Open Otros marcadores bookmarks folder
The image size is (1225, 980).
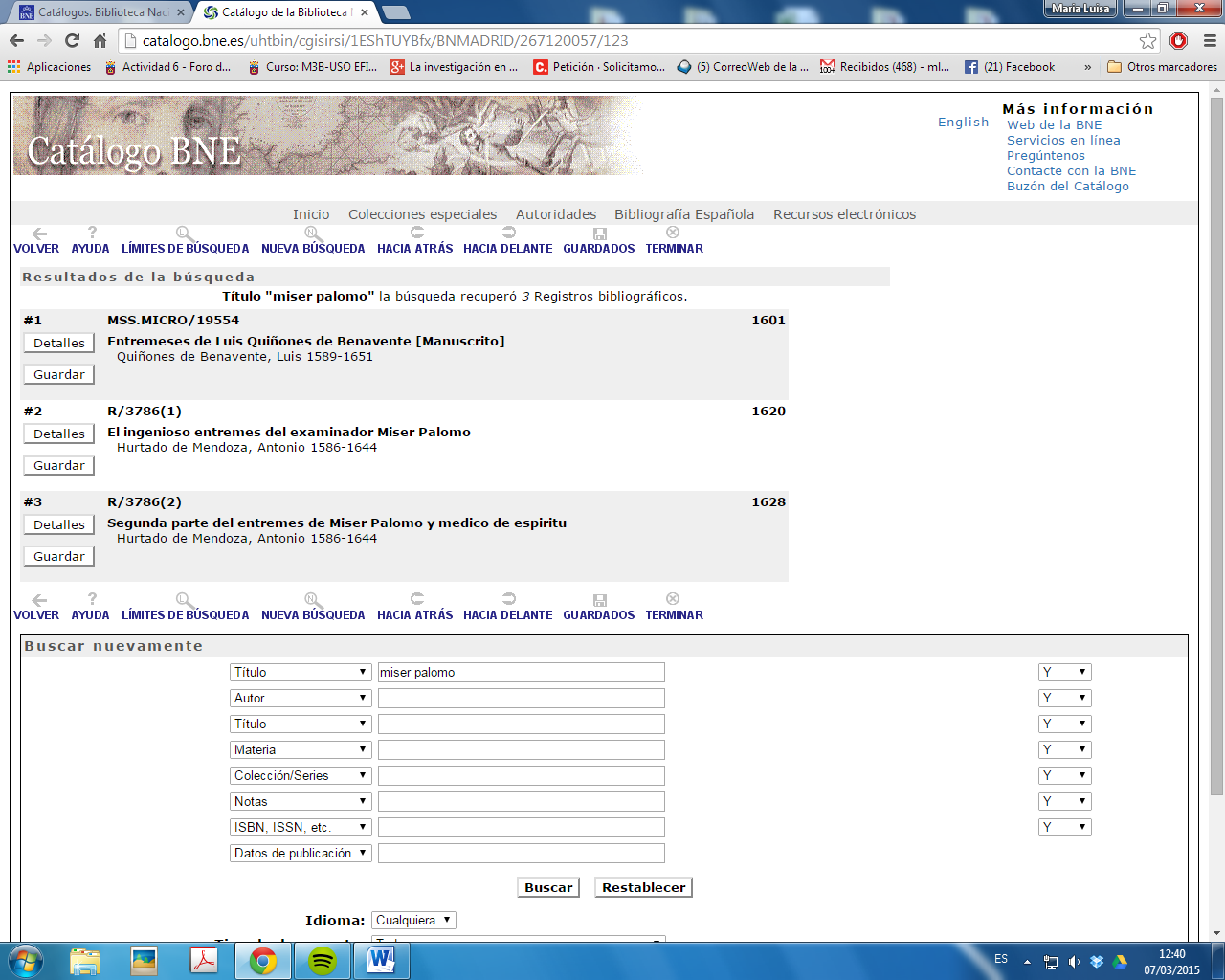tap(1162, 67)
